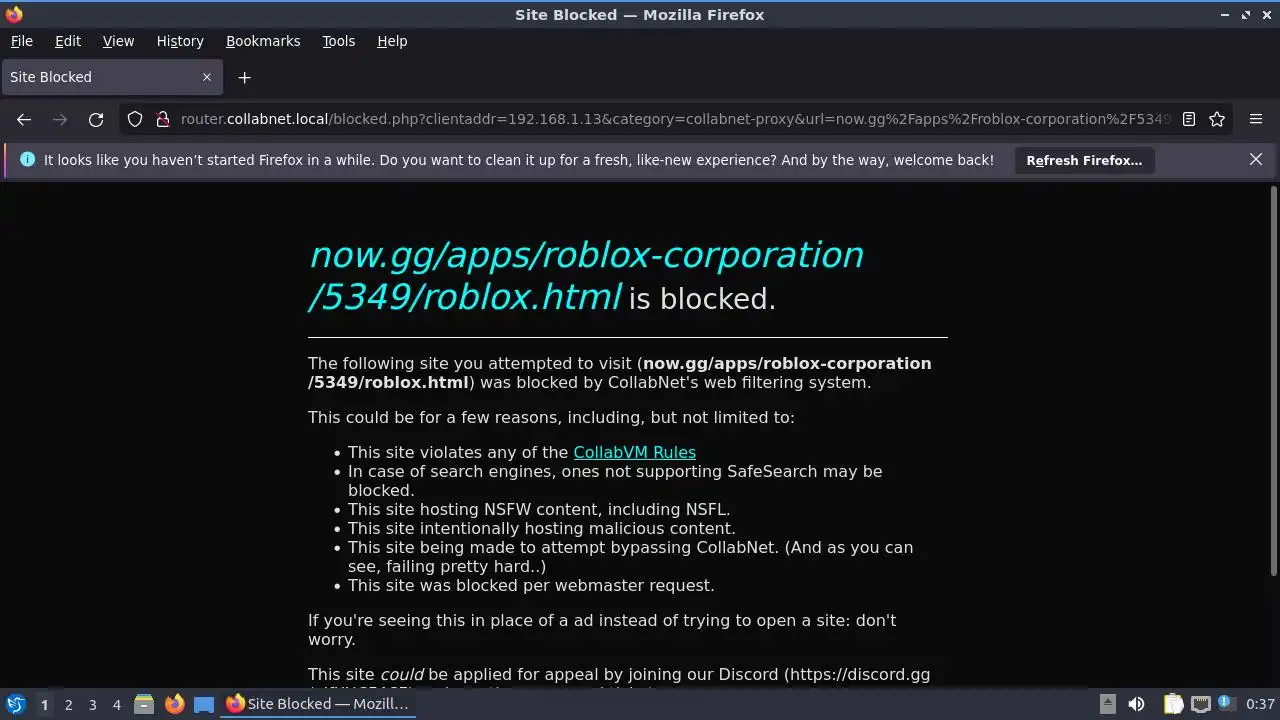Open the File menu
This screenshot has width=1280, height=720.
click(21, 41)
